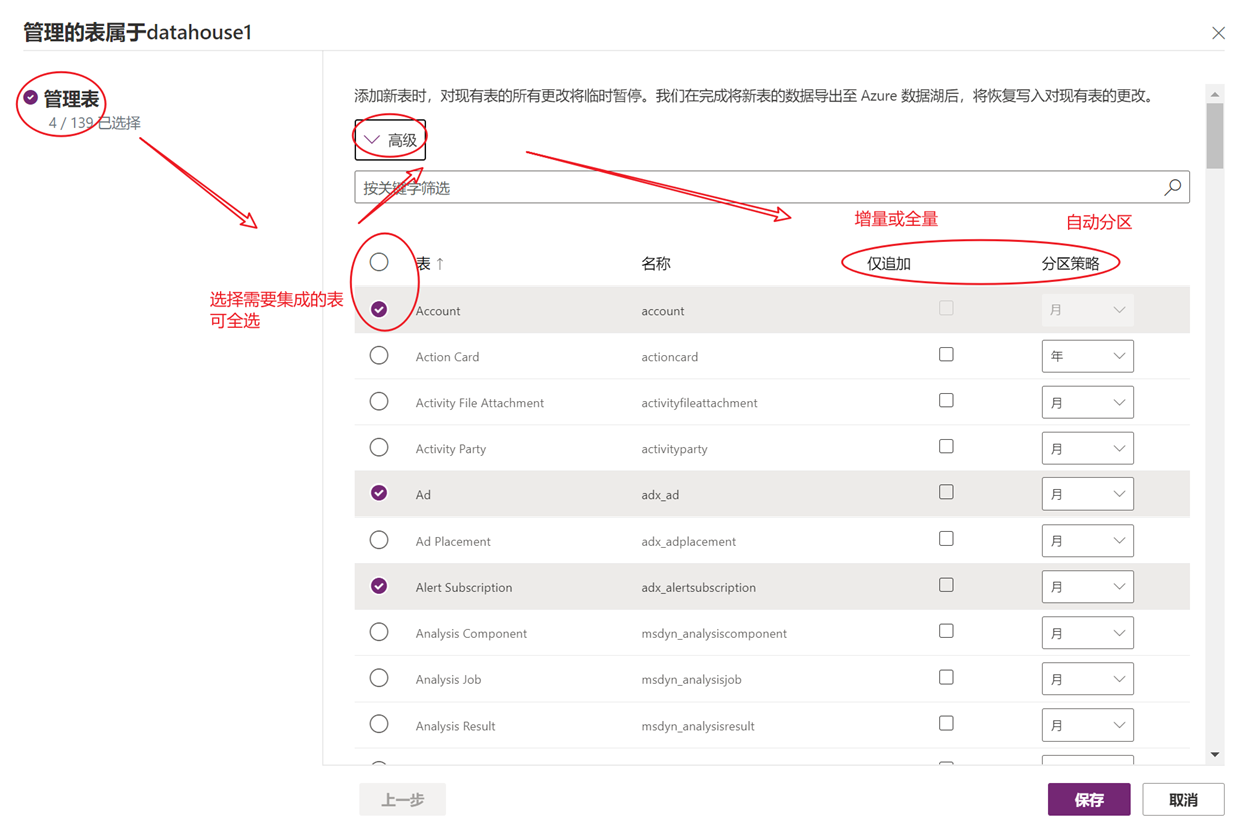Viewport: 1248px width, 831px height.
Task: Enable append-only for Action Card
Action: 946,355
